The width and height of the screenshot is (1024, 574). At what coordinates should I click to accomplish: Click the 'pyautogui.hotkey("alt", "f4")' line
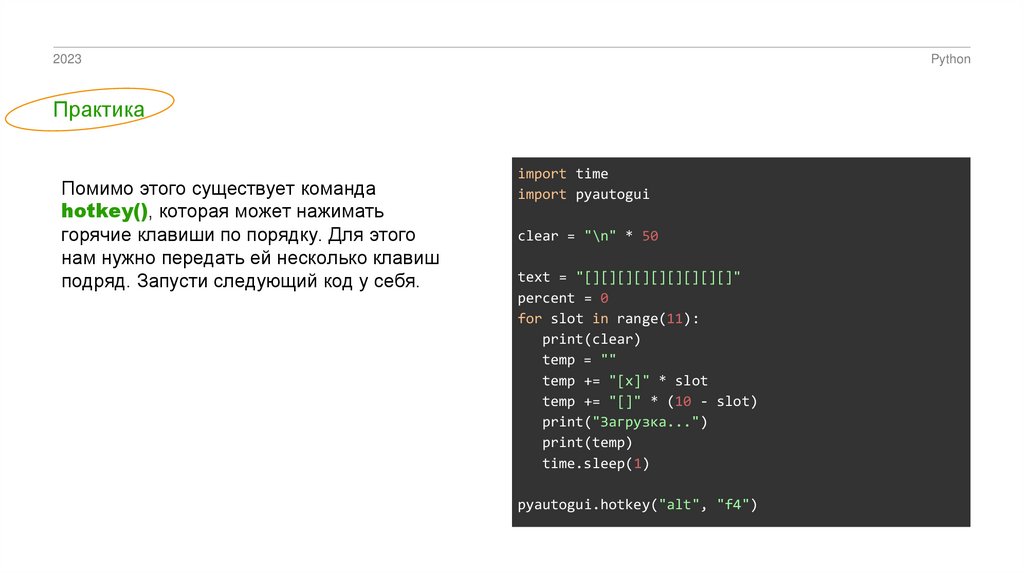(x=637, y=505)
